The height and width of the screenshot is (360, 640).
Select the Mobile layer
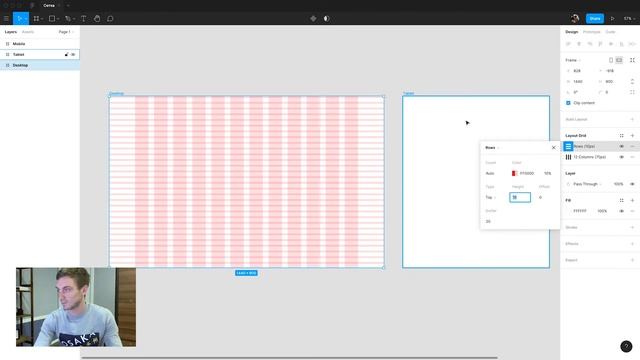tap(40, 44)
